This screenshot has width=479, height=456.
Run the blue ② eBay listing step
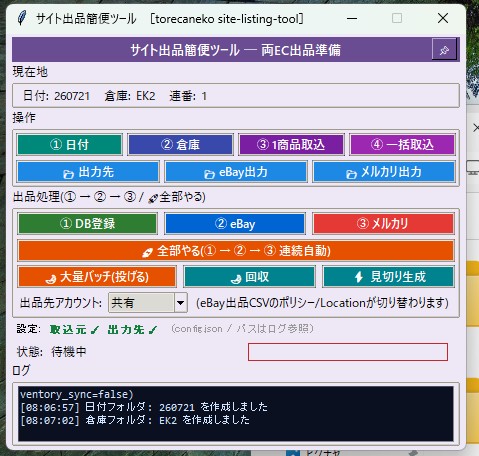(235, 224)
